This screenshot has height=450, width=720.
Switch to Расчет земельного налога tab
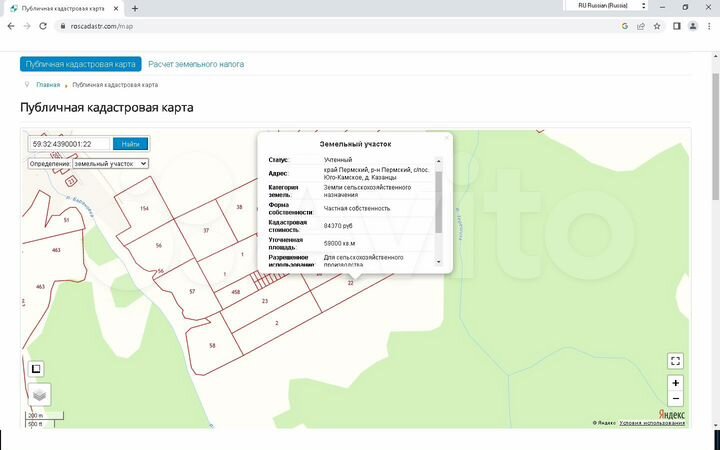196,64
